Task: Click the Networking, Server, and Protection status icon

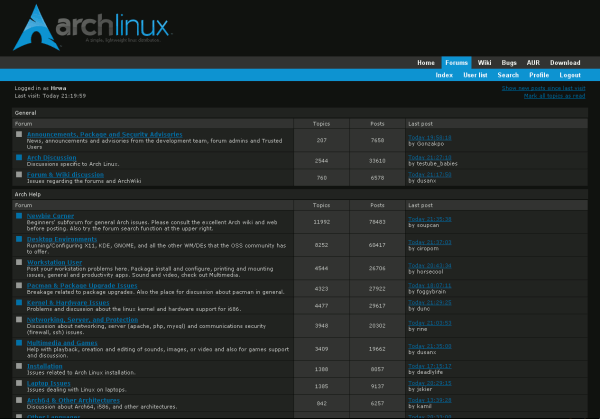Action: pos(19,320)
